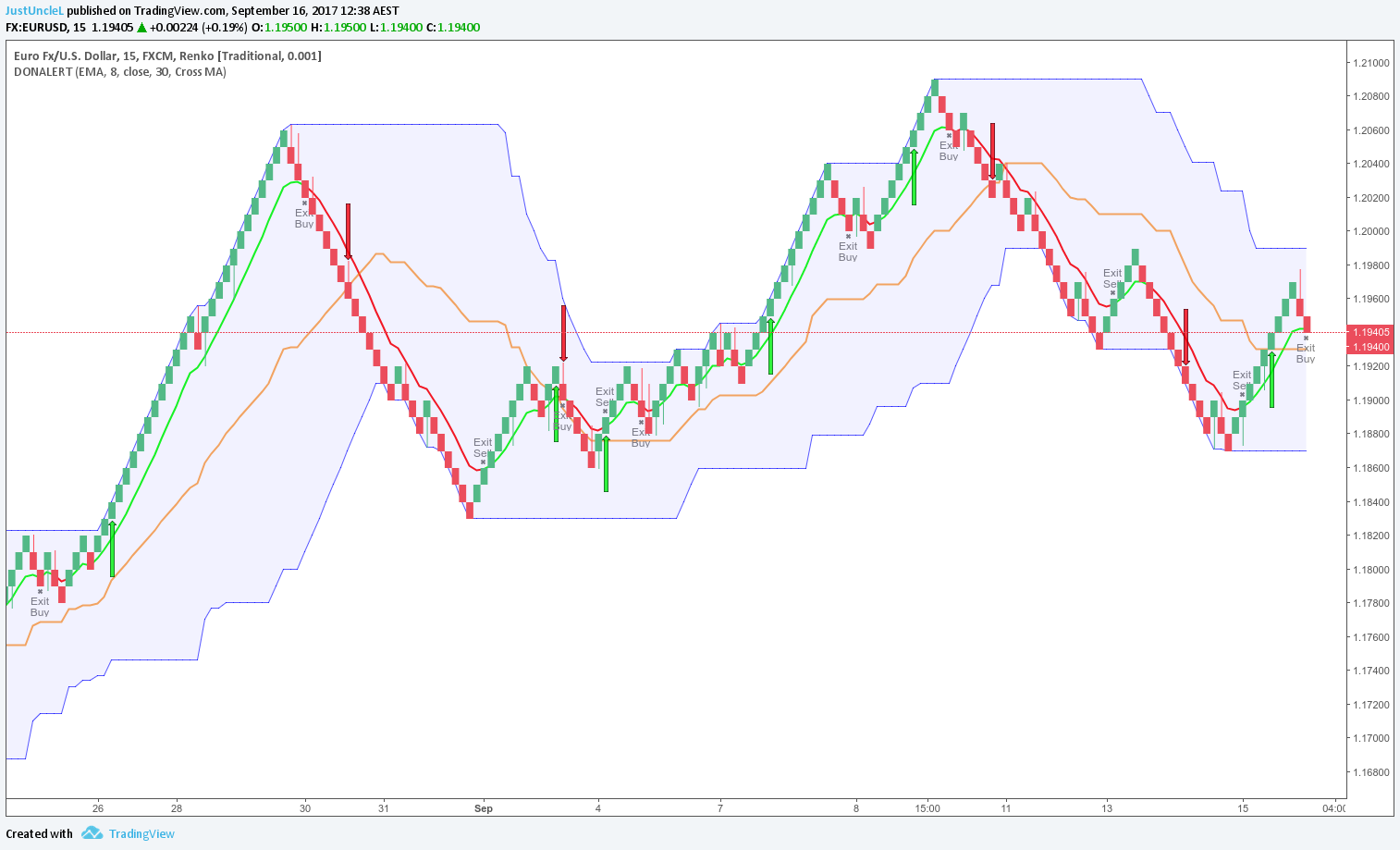Click the 1.18400 price axis label

tap(1370, 502)
